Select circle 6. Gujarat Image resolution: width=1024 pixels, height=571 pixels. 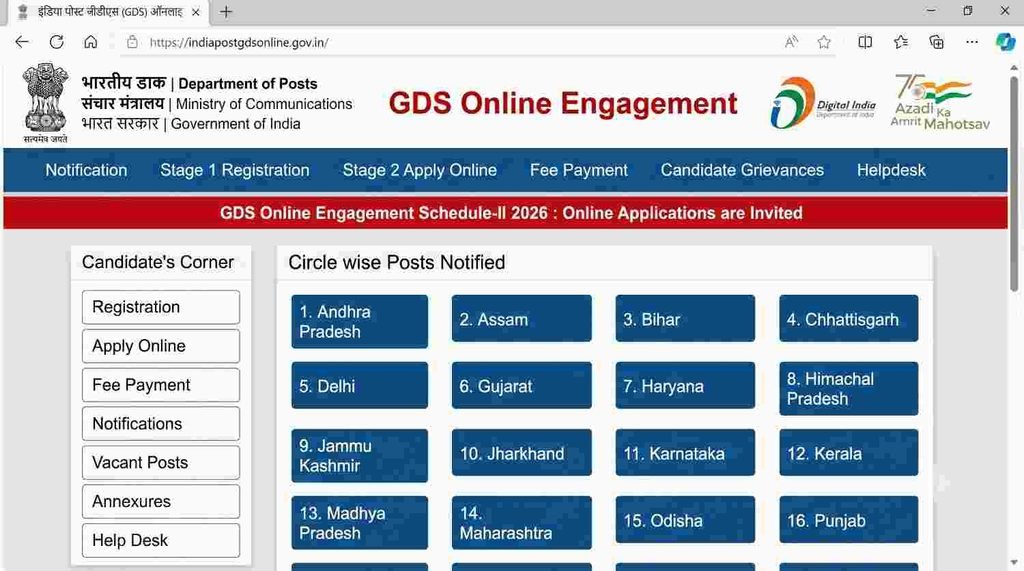tap(522, 385)
